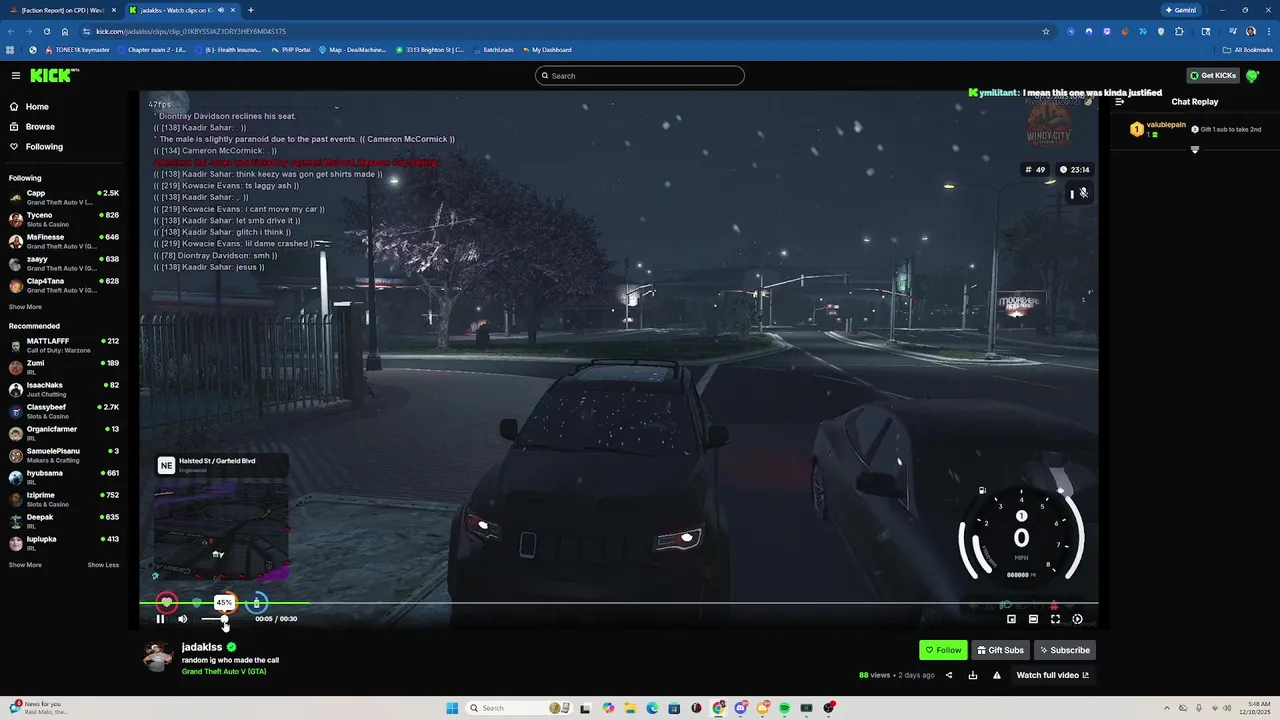
Task: Click the Gift Subs button
Action: [x=1000, y=650]
